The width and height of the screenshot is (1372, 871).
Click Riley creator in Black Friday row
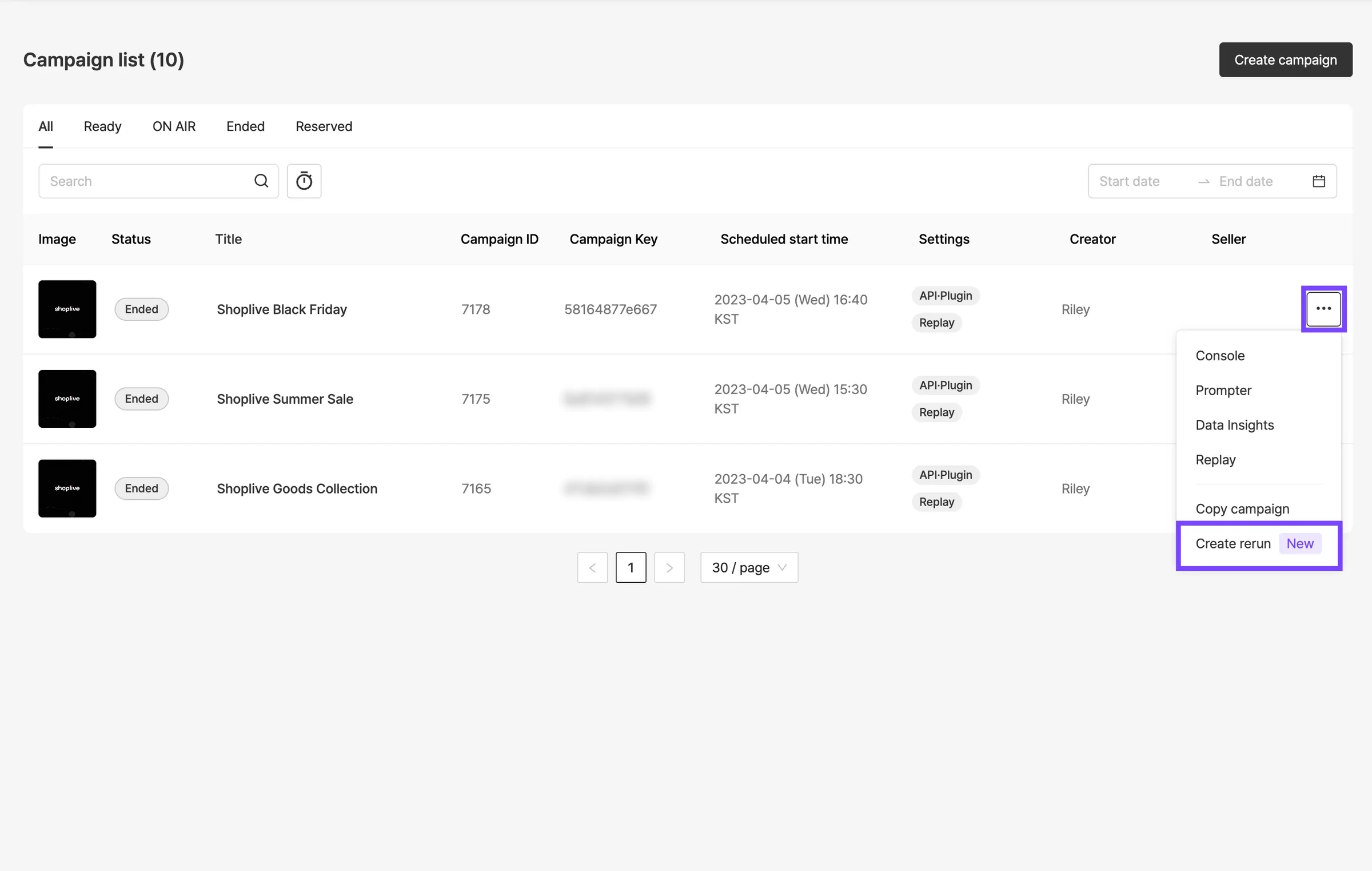[x=1076, y=309]
